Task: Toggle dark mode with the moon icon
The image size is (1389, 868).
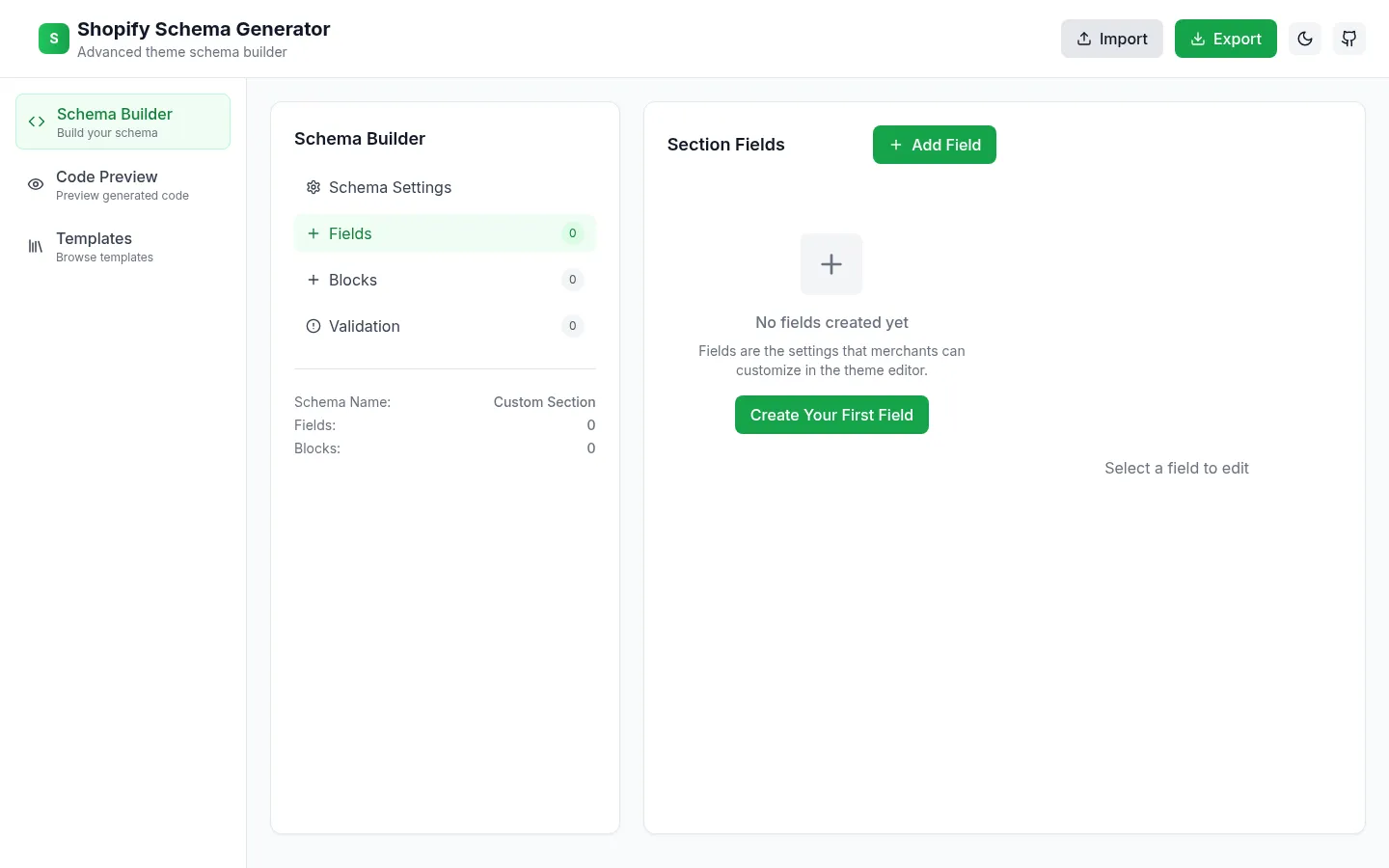Action: 1305,39
